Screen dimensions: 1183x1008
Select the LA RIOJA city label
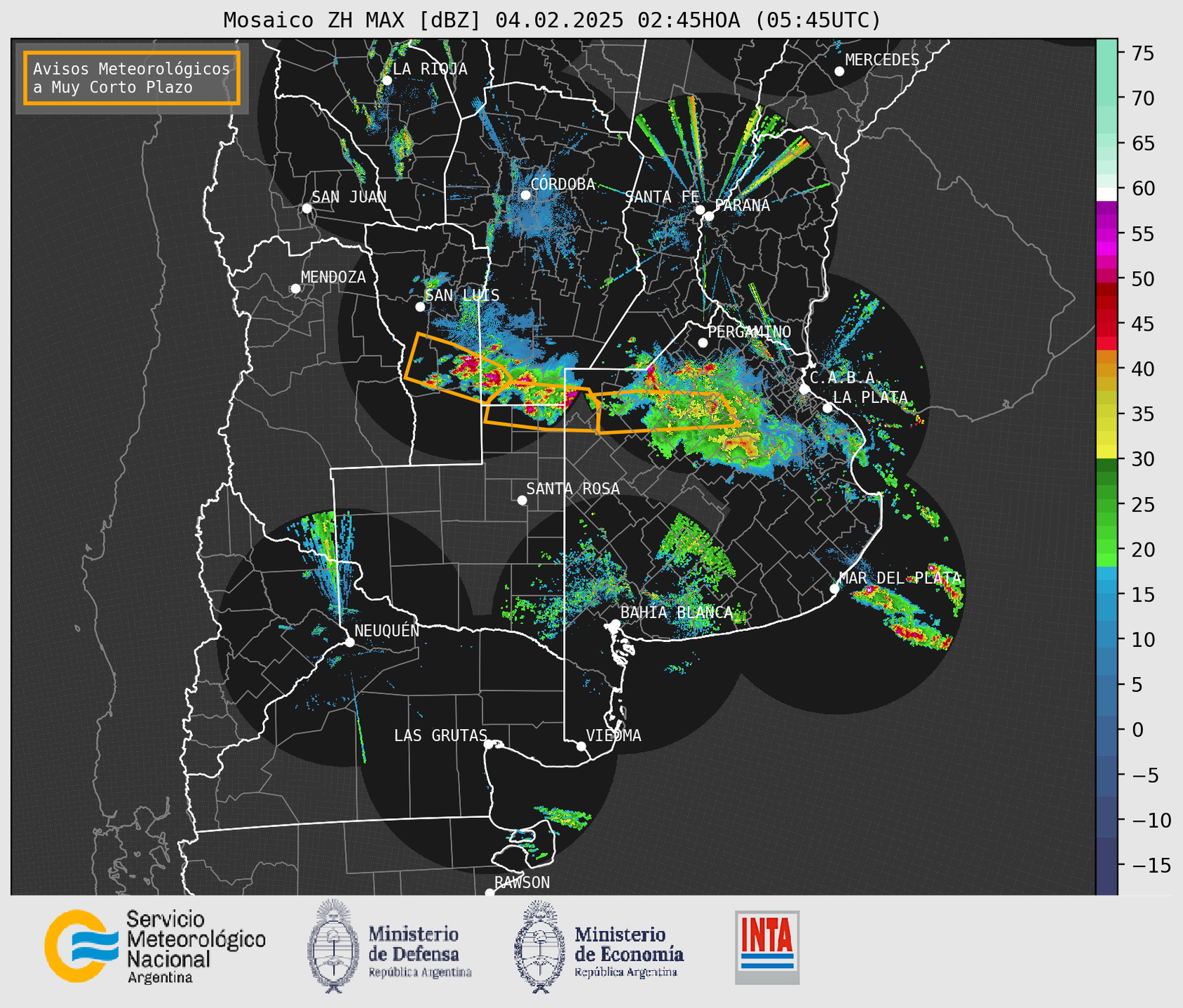[x=430, y=69]
